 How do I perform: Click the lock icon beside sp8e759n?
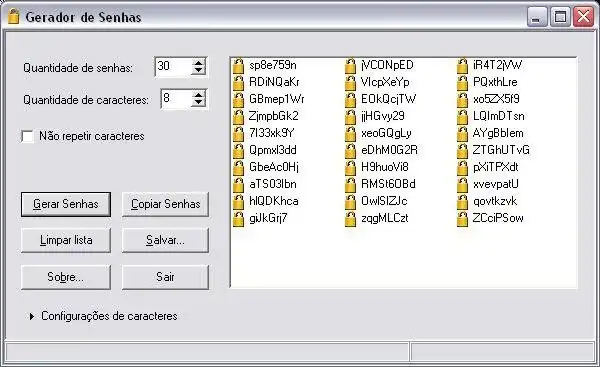238,66
